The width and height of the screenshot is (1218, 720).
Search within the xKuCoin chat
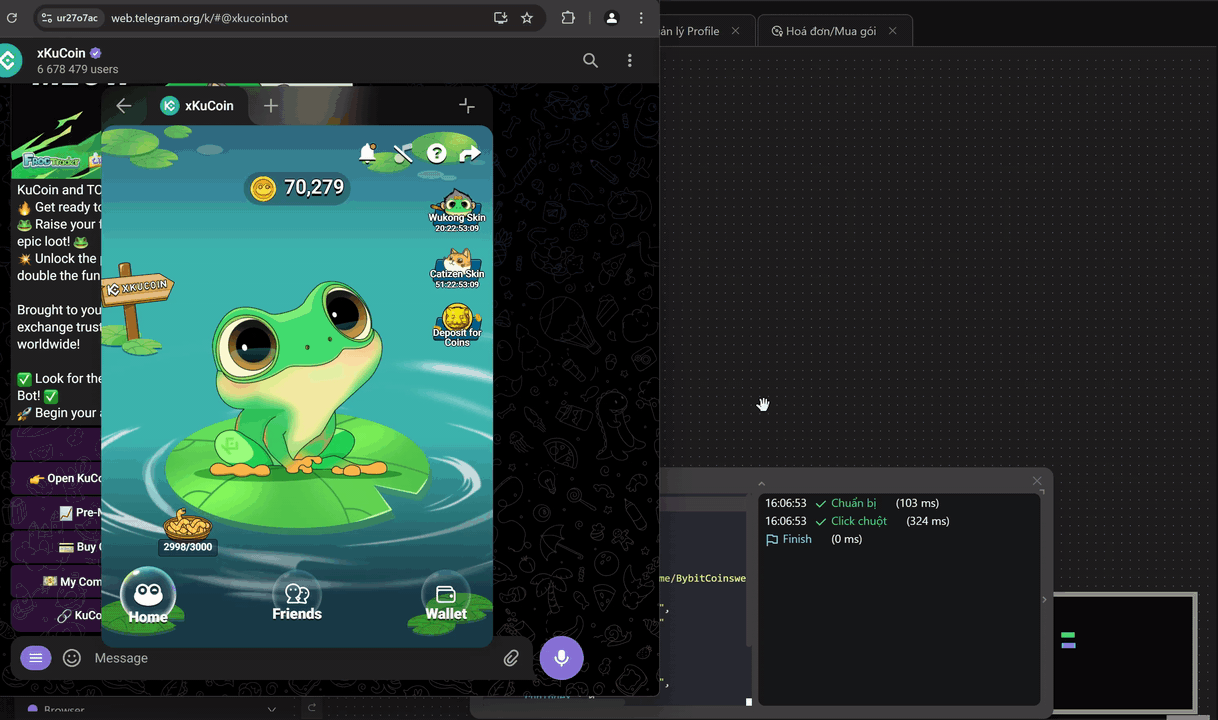(x=590, y=60)
